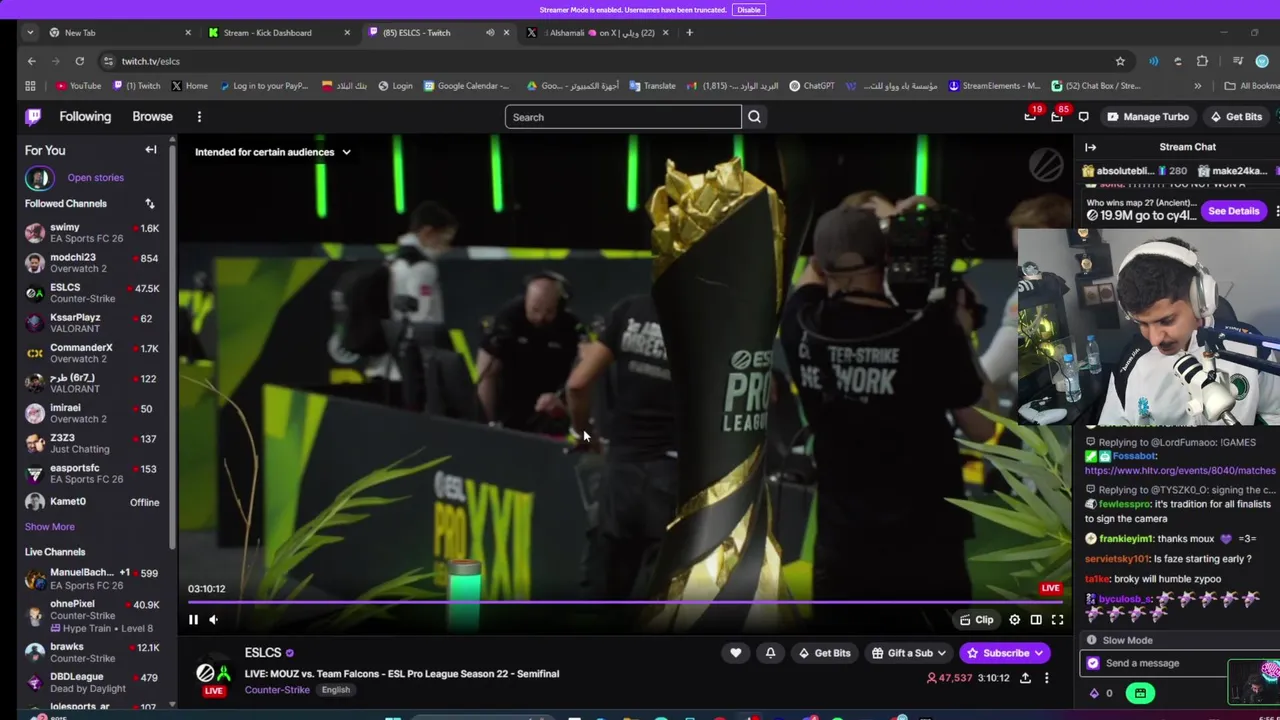Viewport: 1280px width, 720px height.
Task: Bookmark this page with the star icon
Action: [x=1120, y=61]
